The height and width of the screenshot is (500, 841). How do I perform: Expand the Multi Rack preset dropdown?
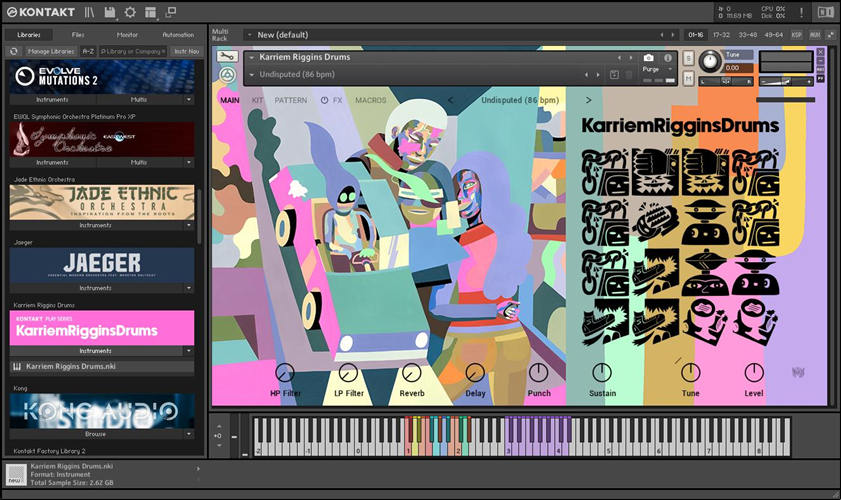(249, 35)
